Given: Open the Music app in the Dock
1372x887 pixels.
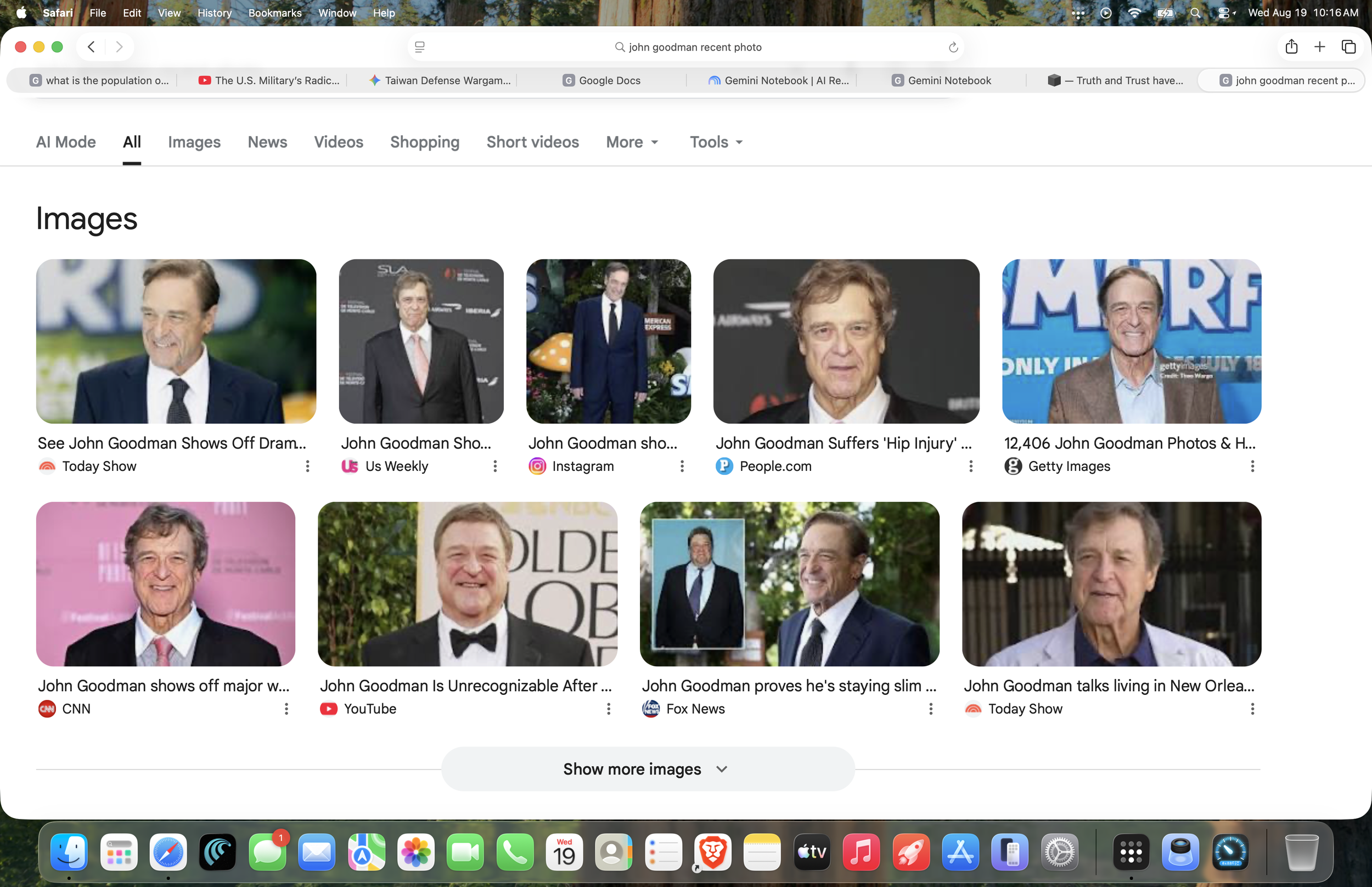Looking at the screenshot, I should (861, 852).
